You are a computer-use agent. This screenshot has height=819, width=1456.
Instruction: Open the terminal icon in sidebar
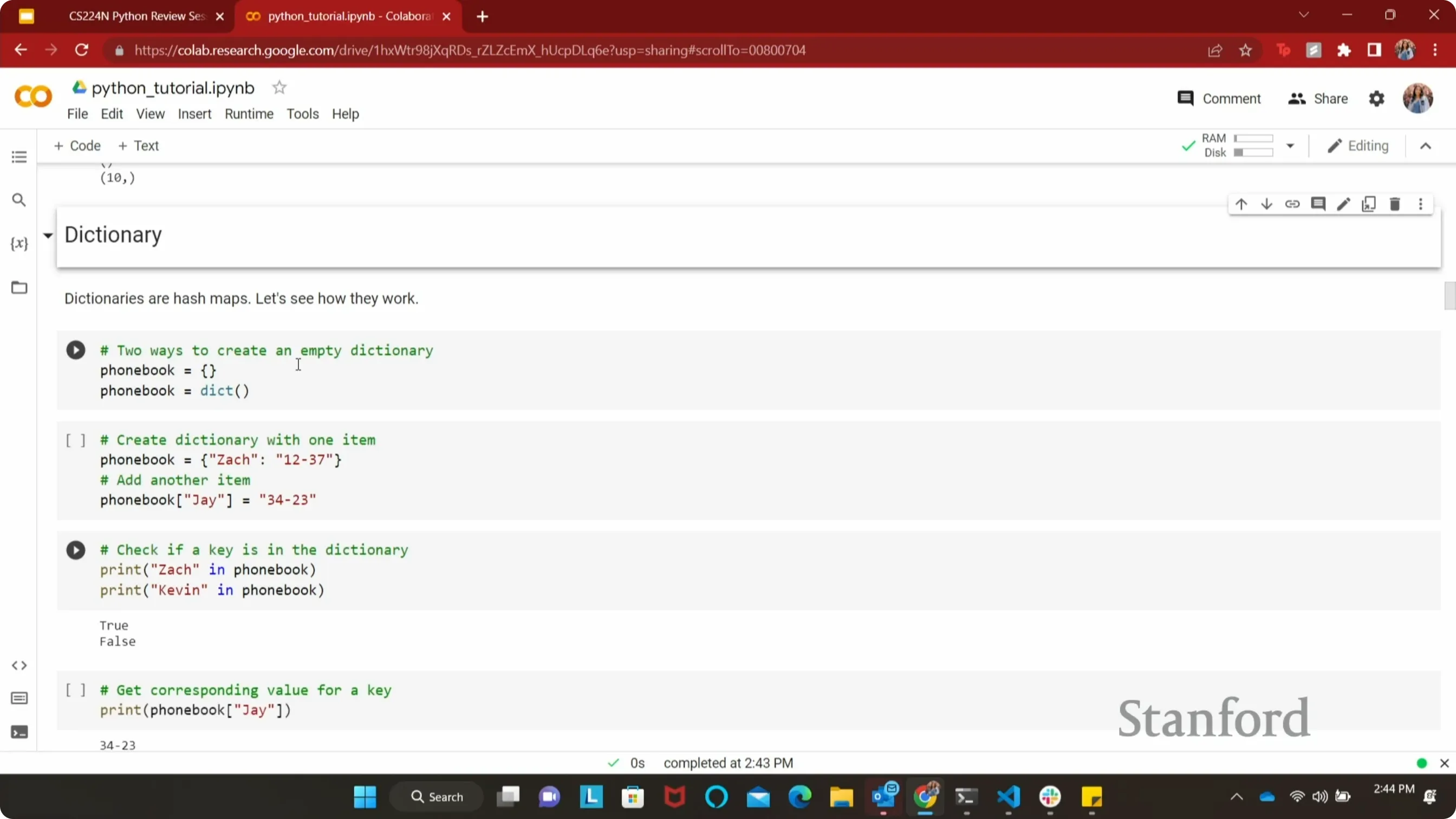coord(19,732)
